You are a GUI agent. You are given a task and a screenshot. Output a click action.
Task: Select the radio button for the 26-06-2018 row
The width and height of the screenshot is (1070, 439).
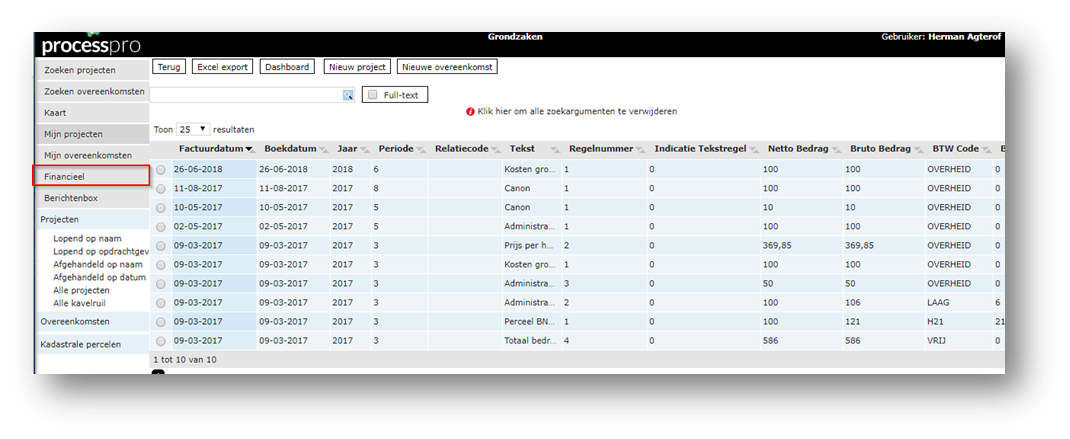[161, 170]
